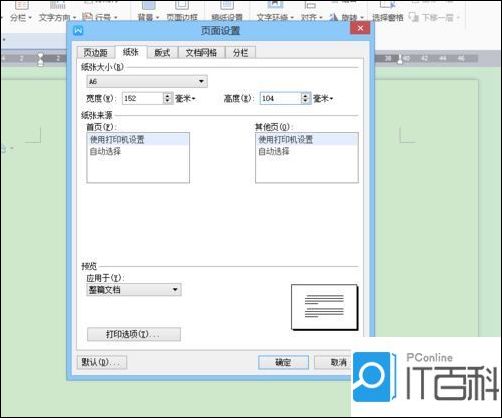The height and width of the screenshot is (418, 502).
Task: Click 下移一层 in the ribbon
Action: pos(435,17)
